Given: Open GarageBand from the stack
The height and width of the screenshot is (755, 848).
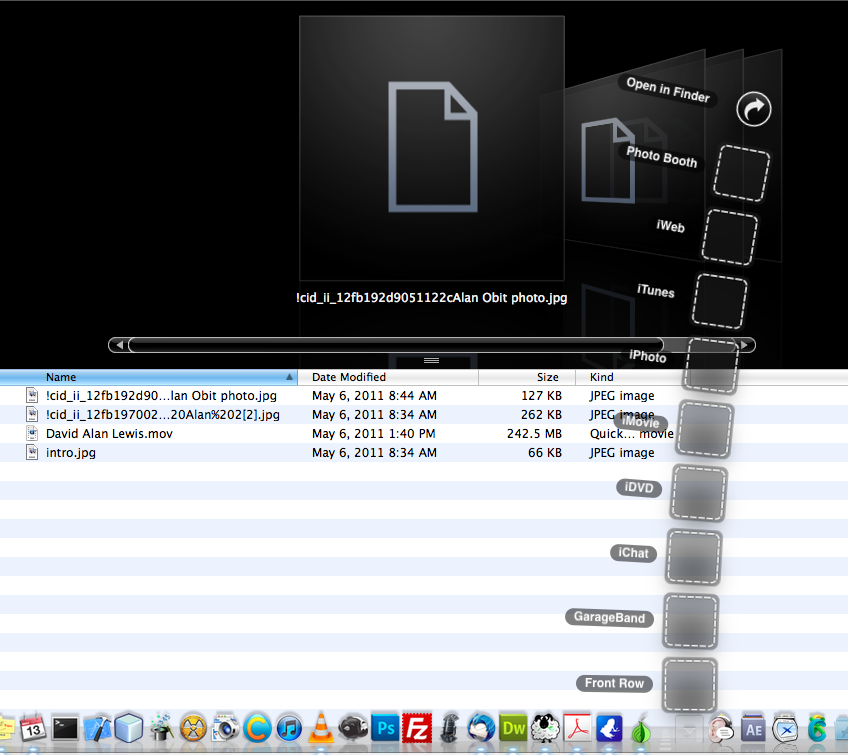Looking at the screenshot, I should pyautogui.click(x=691, y=621).
